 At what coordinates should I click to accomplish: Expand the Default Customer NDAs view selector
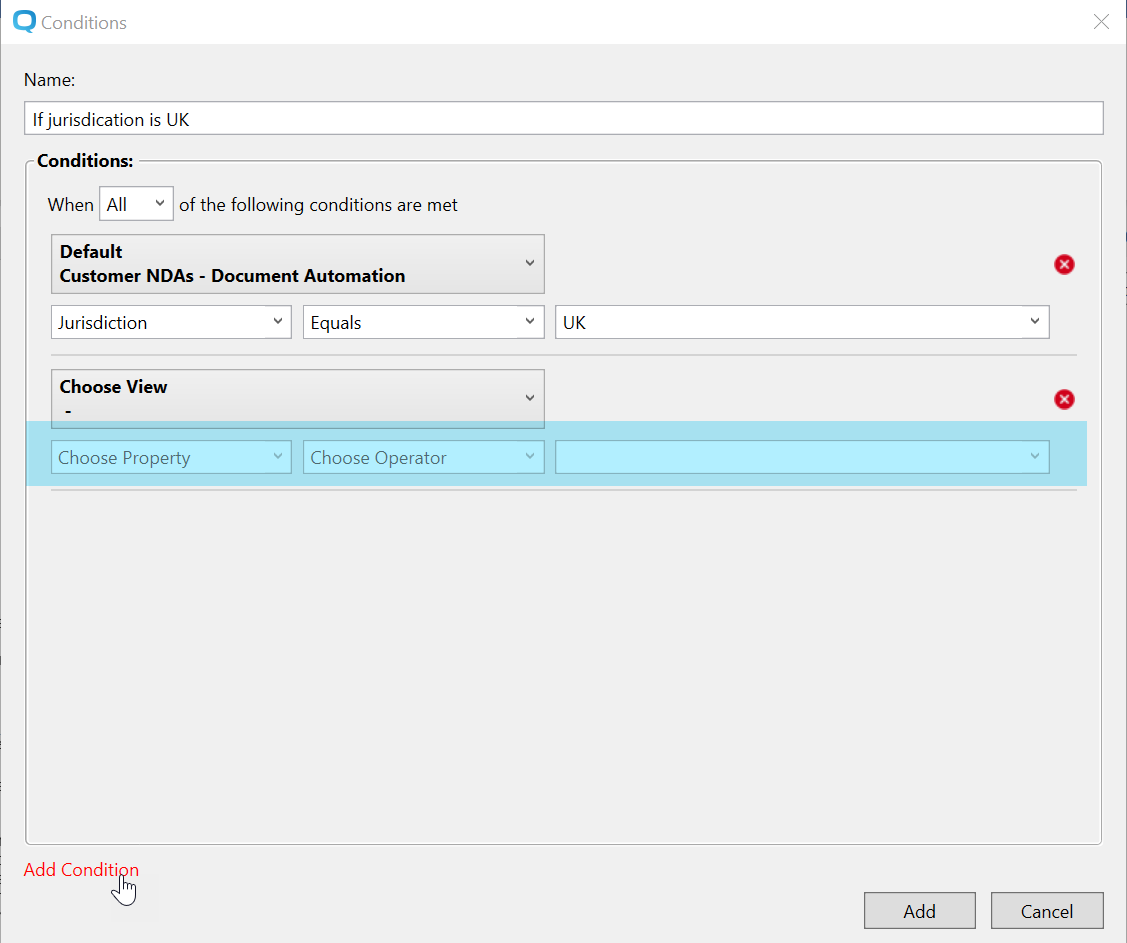click(298, 264)
